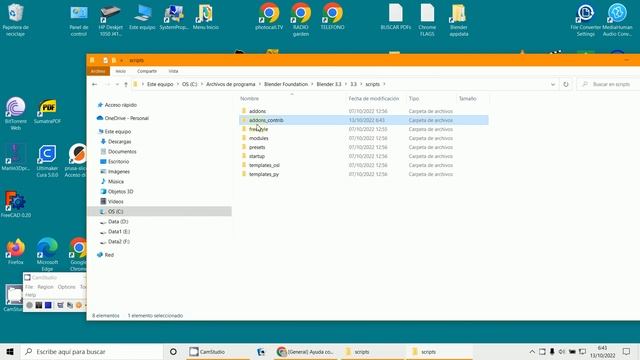Open the address bar history dropdown

tap(553, 84)
